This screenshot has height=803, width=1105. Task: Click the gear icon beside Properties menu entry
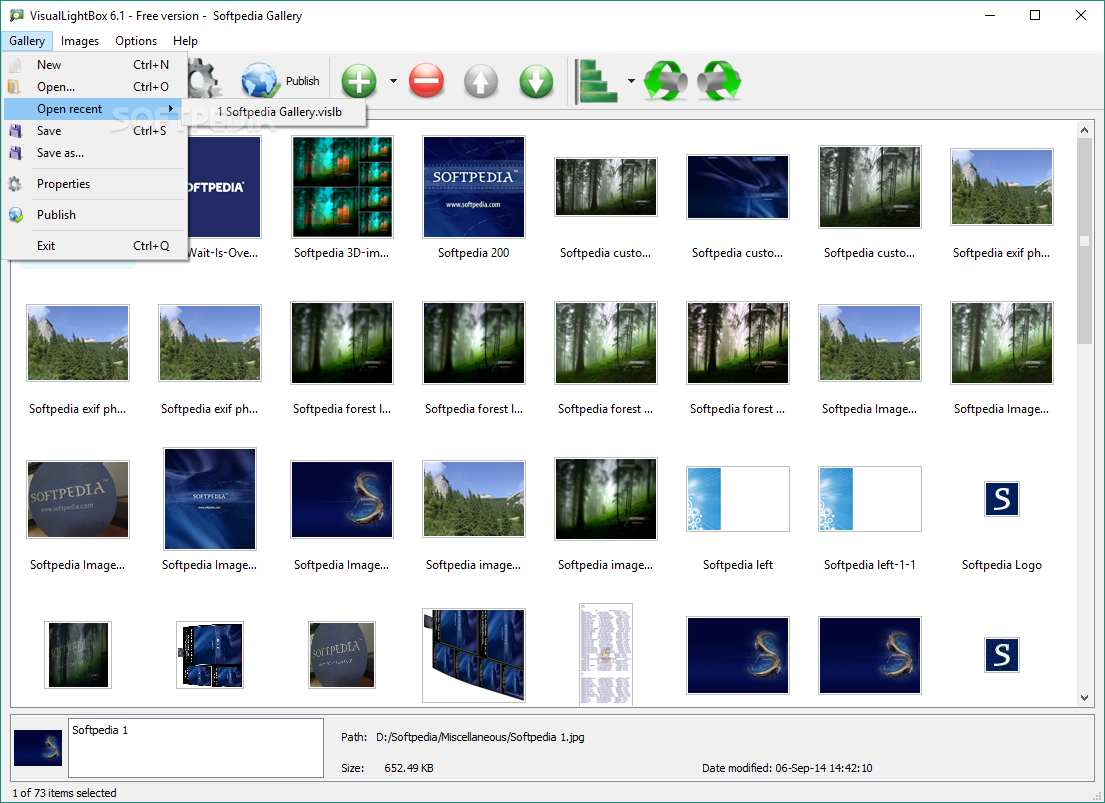click(x=15, y=184)
